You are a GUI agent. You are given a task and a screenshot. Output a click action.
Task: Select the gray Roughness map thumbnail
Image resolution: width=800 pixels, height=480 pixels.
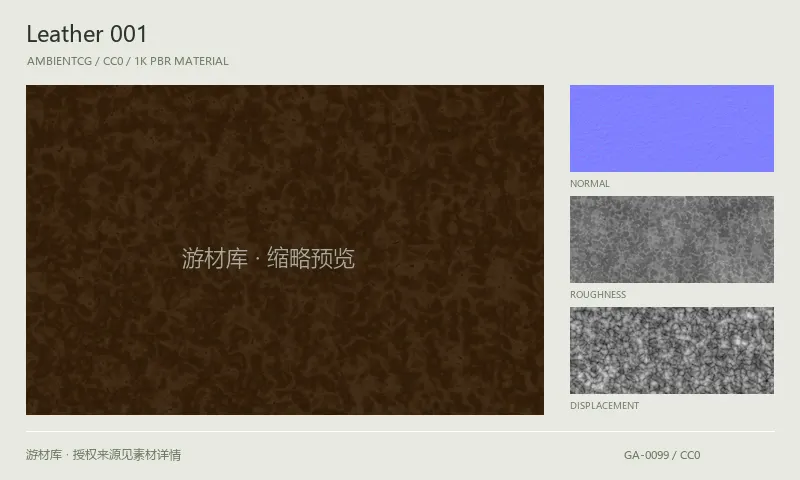pos(671,239)
